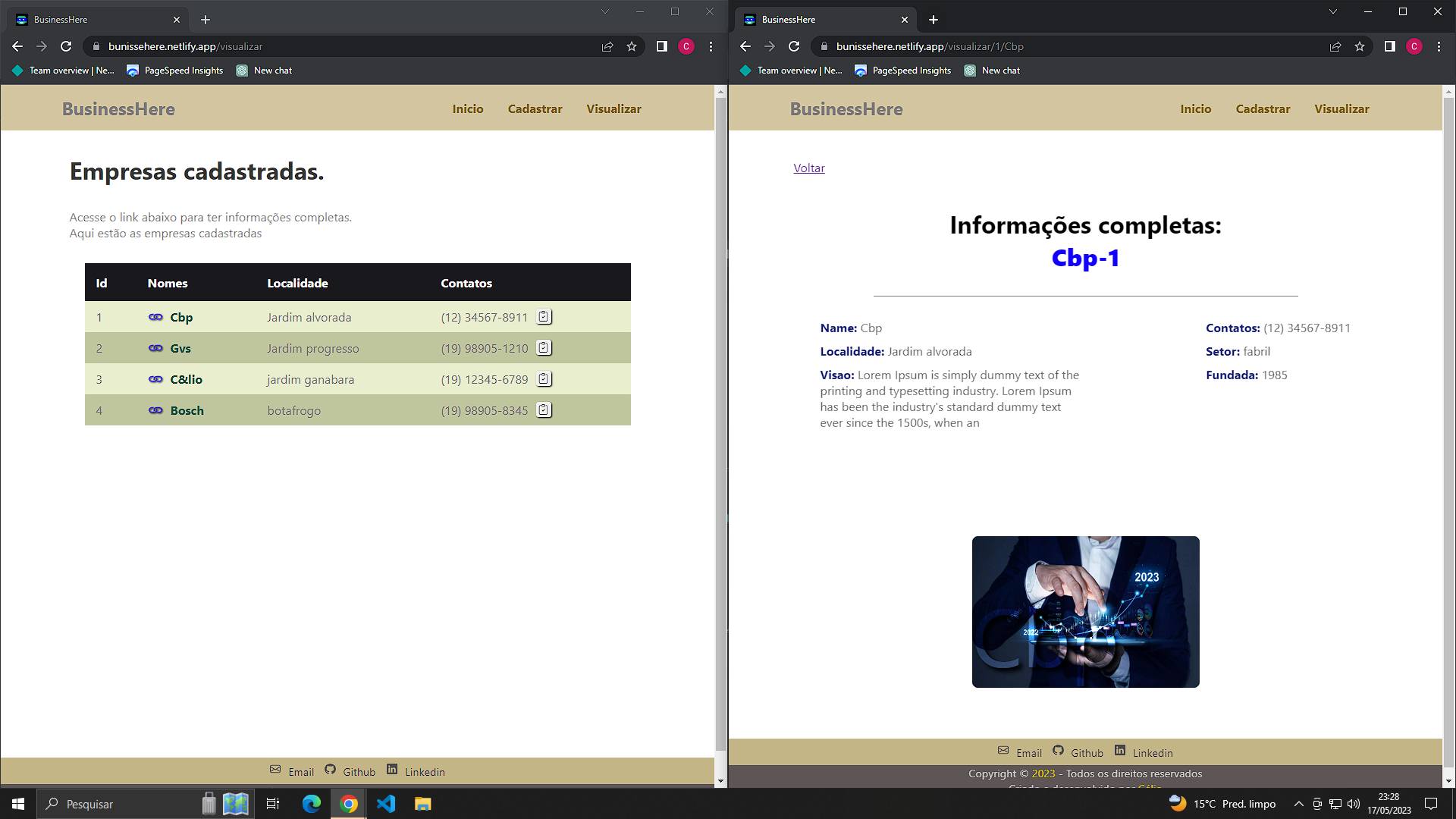Open Cadastrar in the left window navbar
This screenshot has height=819, width=1456.
pyautogui.click(x=535, y=108)
